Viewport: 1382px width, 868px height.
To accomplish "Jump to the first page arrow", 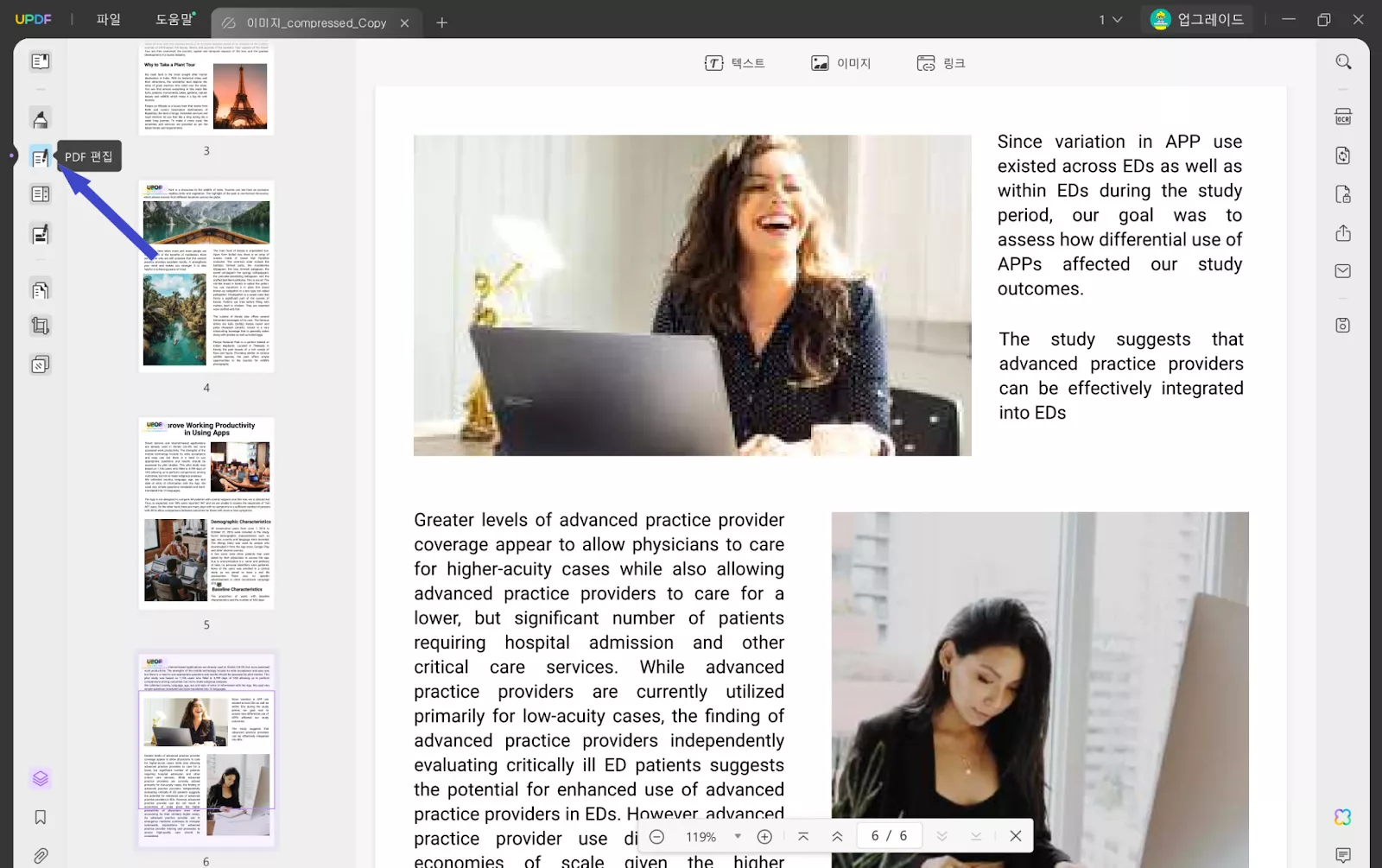I will (803, 836).
